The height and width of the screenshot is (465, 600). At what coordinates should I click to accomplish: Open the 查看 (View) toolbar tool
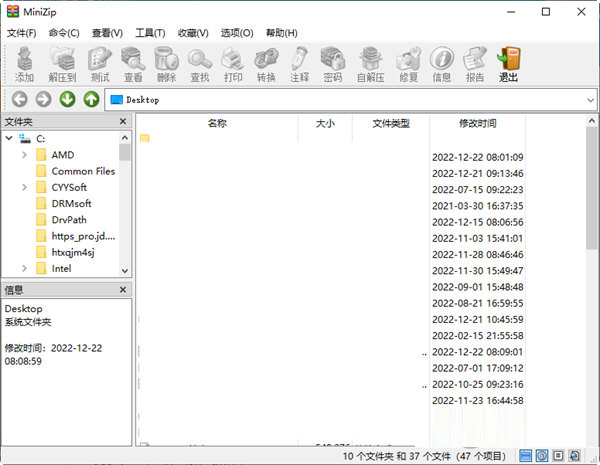click(x=133, y=64)
